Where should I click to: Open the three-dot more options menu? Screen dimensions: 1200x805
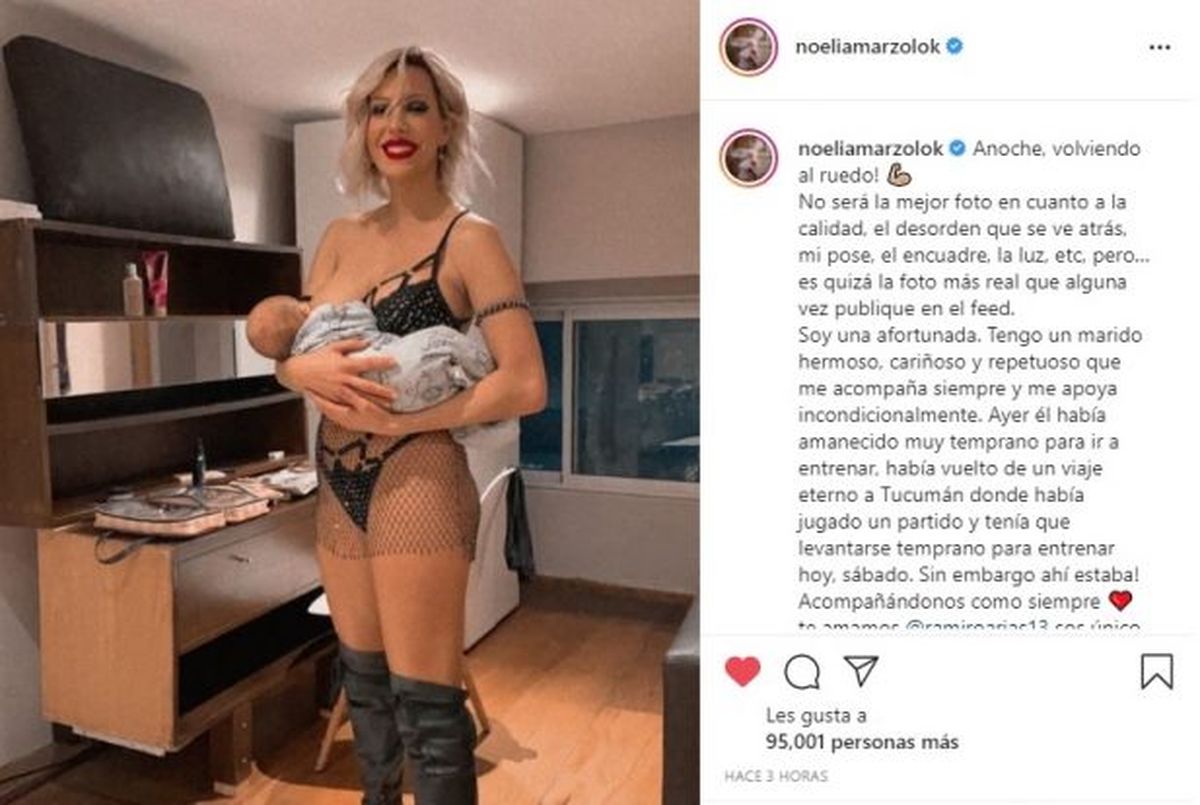[x=1159, y=47]
